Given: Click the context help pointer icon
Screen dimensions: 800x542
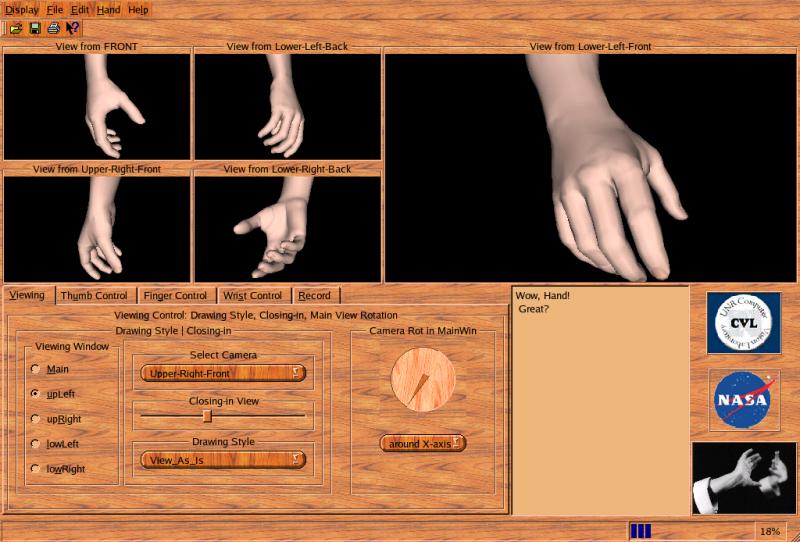Looking at the screenshot, I should [x=72, y=29].
